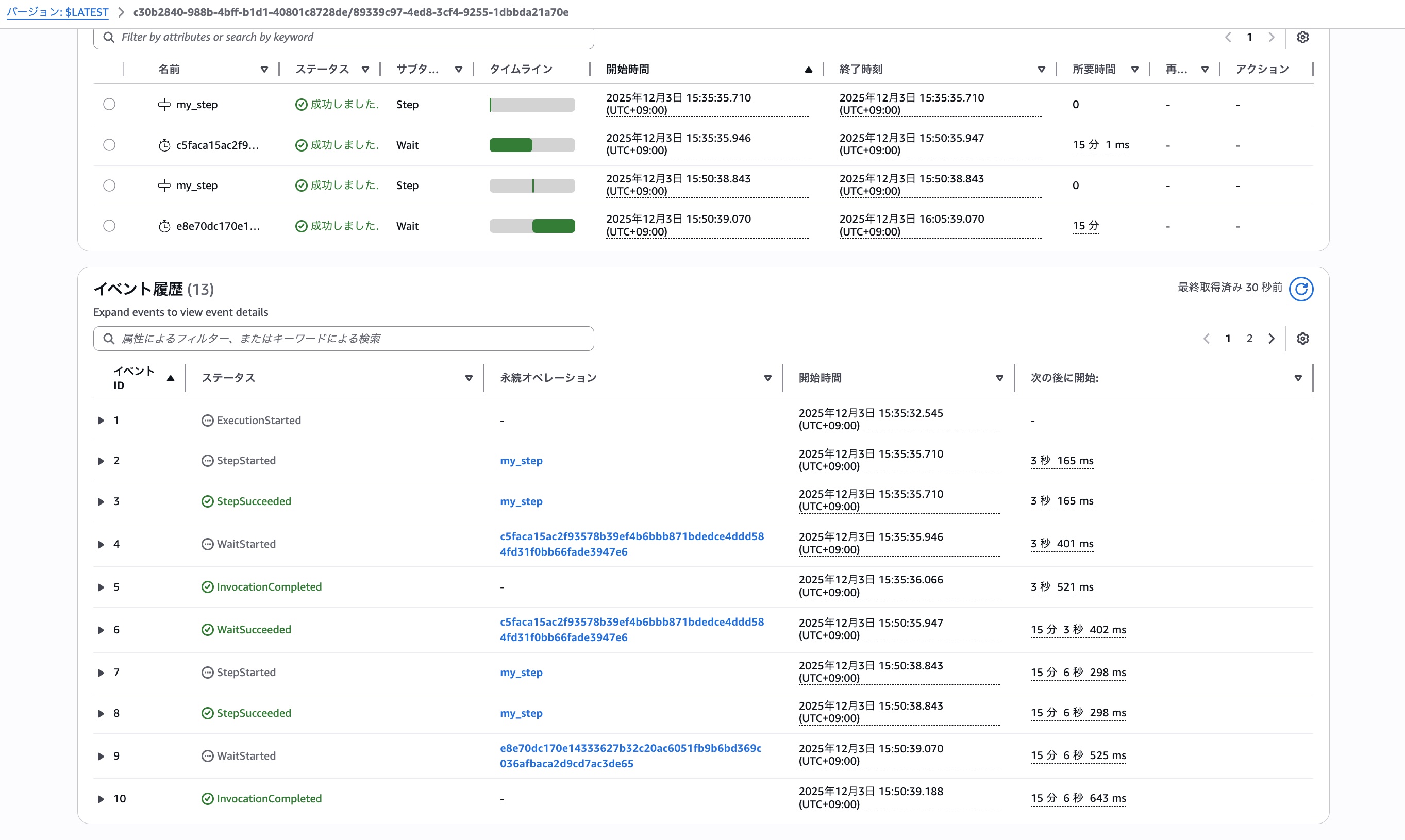Open the settings gear for the steps table
The width and height of the screenshot is (1405, 840).
tap(1303, 37)
